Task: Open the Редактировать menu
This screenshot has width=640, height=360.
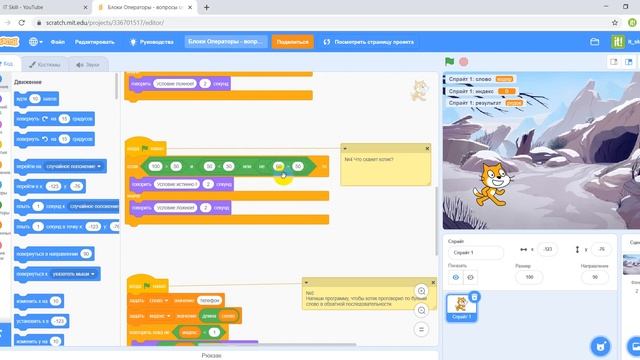Action: tap(95, 42)
